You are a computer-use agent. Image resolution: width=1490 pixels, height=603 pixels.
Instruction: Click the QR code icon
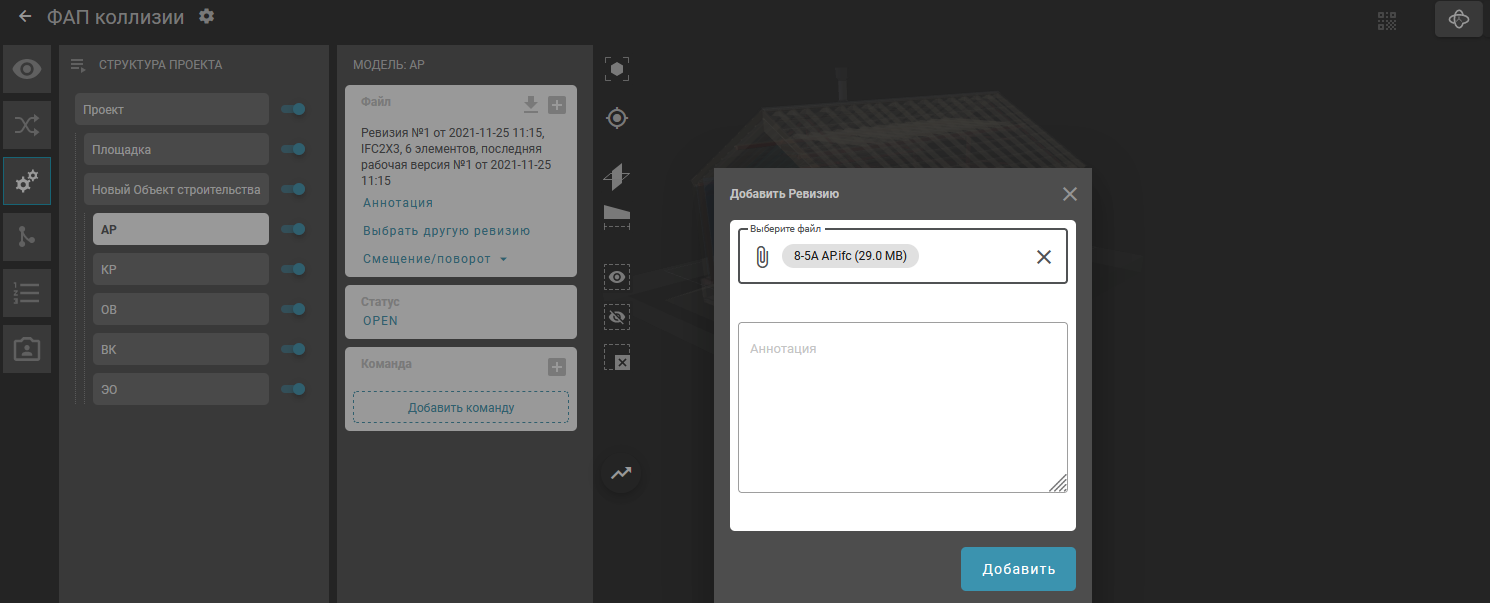[x=1386, y=20]
